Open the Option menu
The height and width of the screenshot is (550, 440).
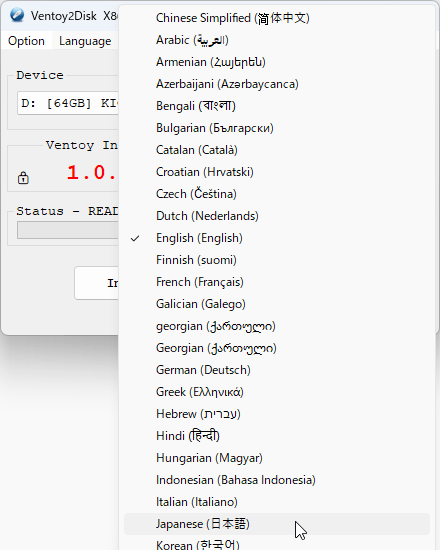pyautogui.click(x=26, y=41)
